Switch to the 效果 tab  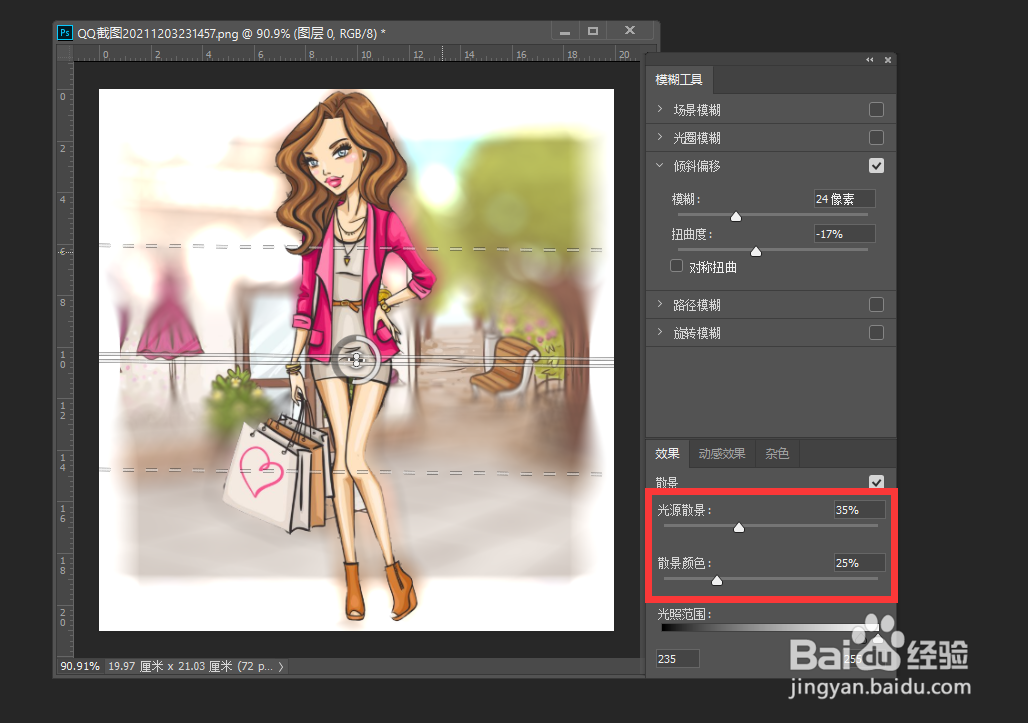coord(667,454)
